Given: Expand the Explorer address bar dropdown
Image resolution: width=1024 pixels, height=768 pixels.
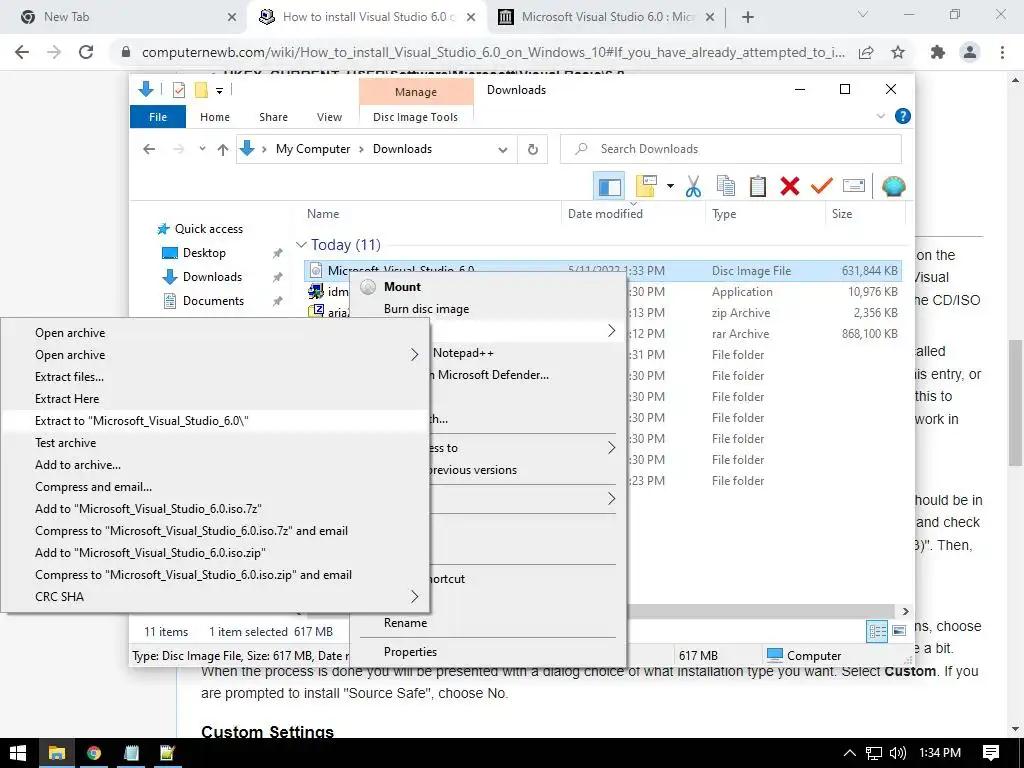Looking at the screenshot, I should (x=502, y=150).
